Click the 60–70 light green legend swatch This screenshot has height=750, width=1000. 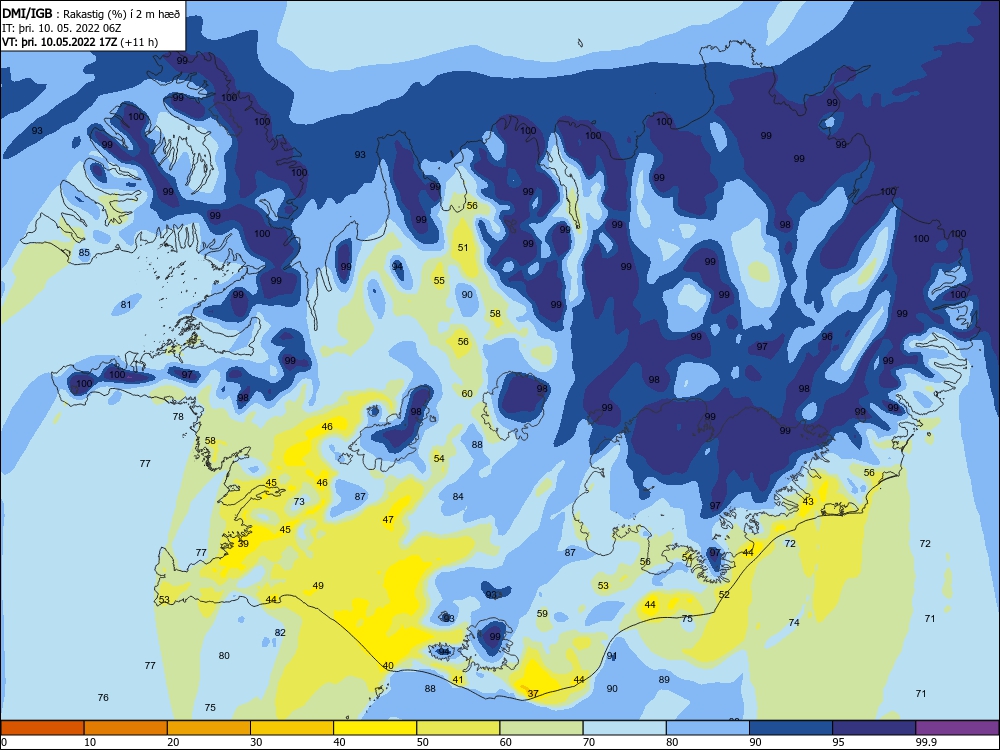coord(541,728)
